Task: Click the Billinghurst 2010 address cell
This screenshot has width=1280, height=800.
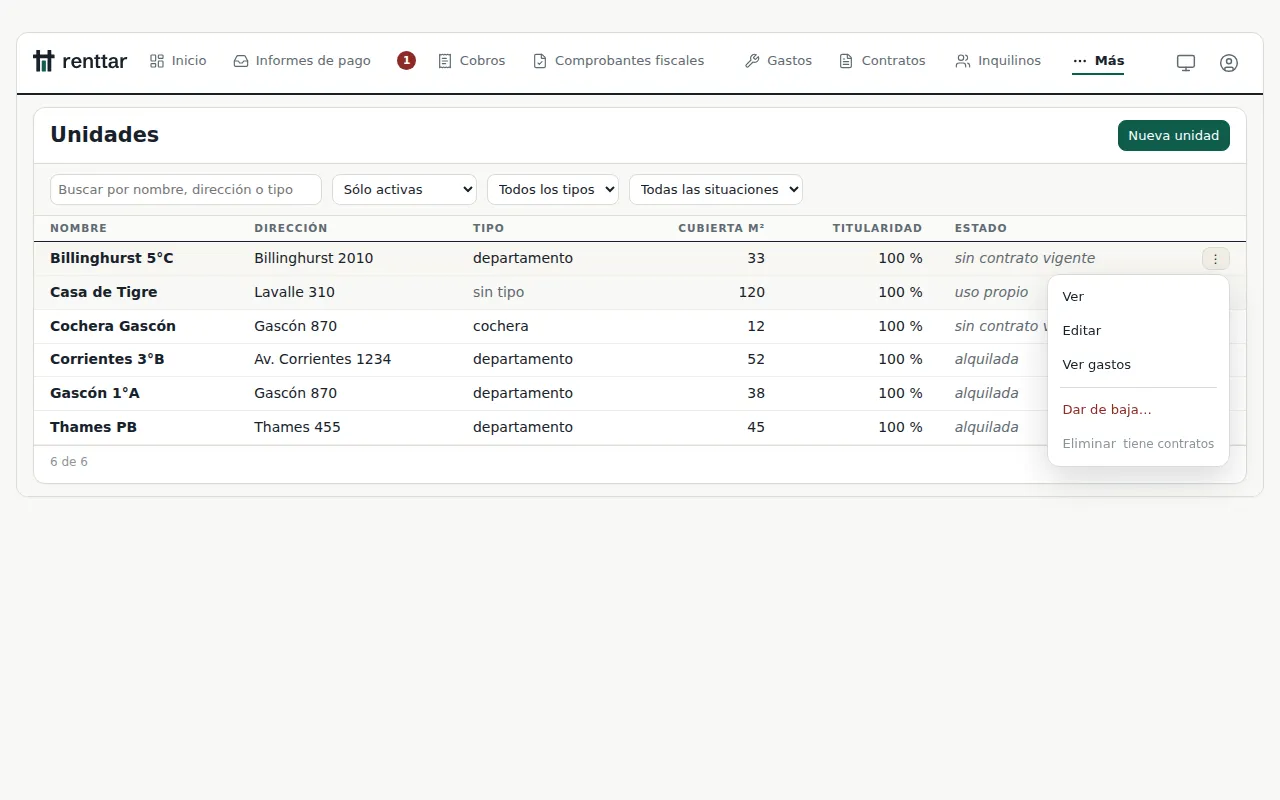Action: point(314,258)
